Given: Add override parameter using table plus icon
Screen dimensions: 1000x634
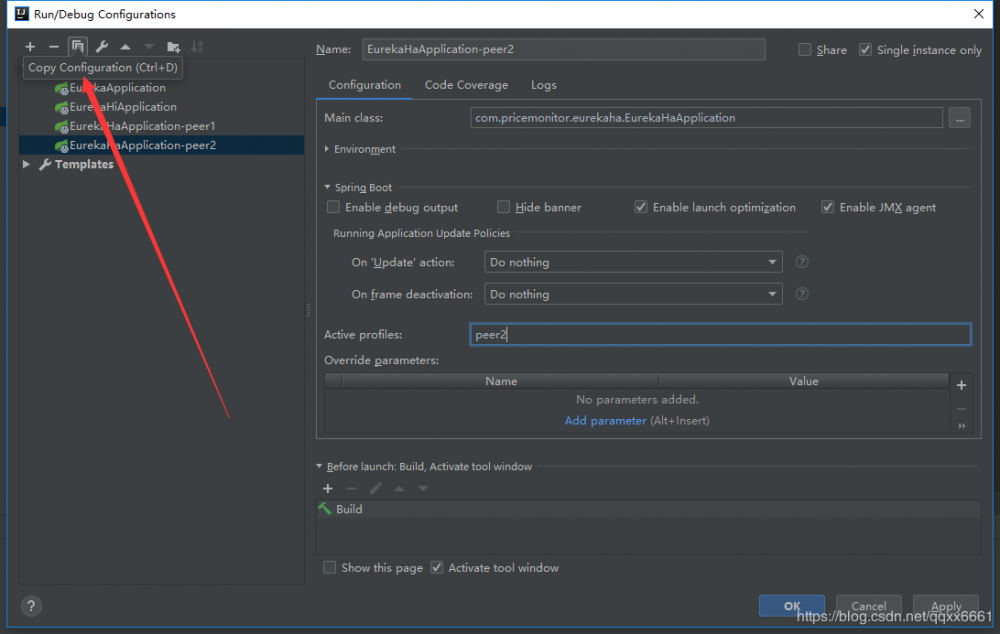Looking at the screenshot, I should (x=961, y=385).
